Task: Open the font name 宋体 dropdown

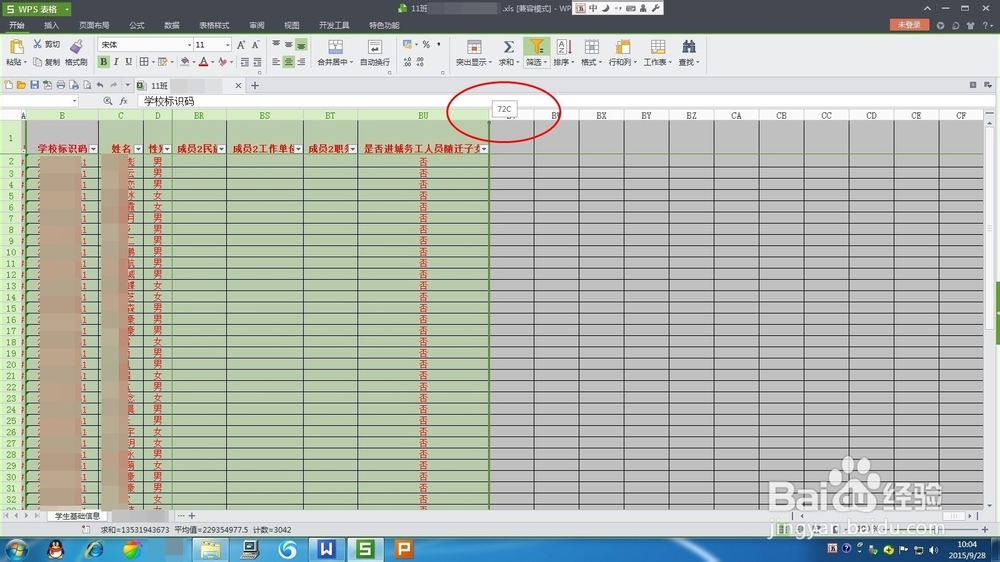Action: [189, 45]
